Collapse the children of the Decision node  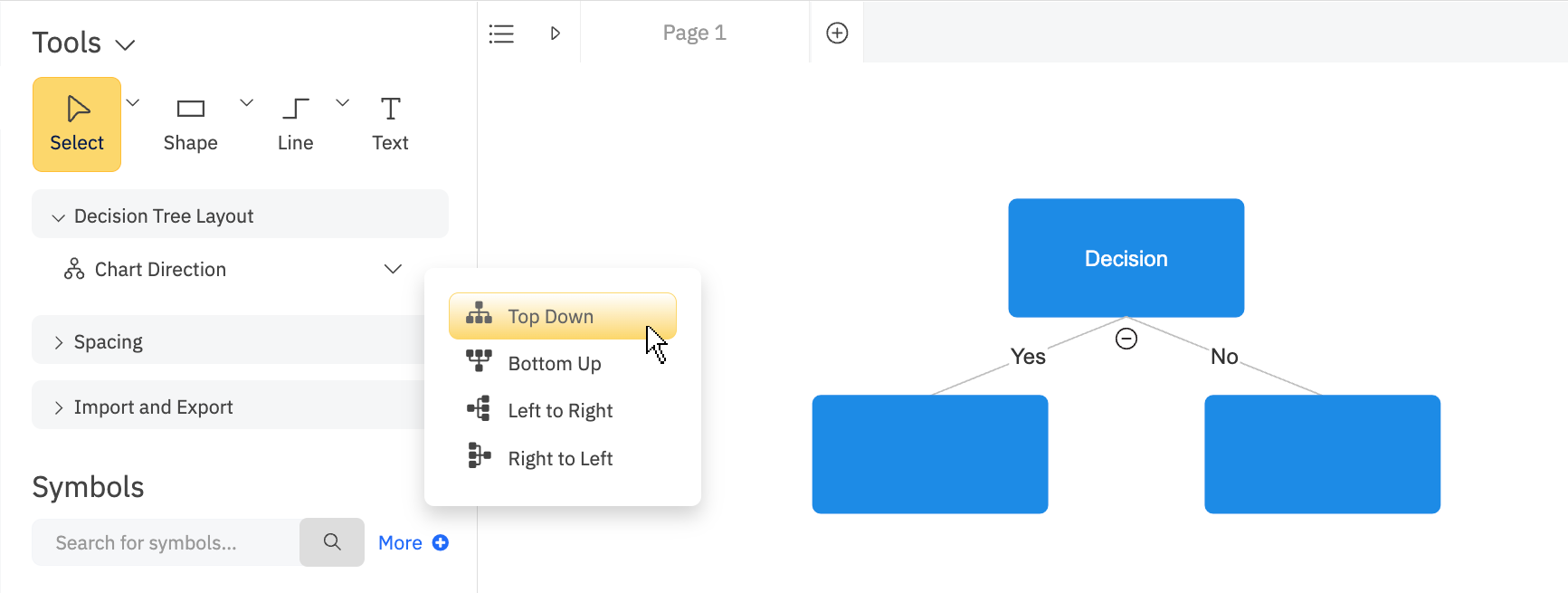[x=1126, y=340]
